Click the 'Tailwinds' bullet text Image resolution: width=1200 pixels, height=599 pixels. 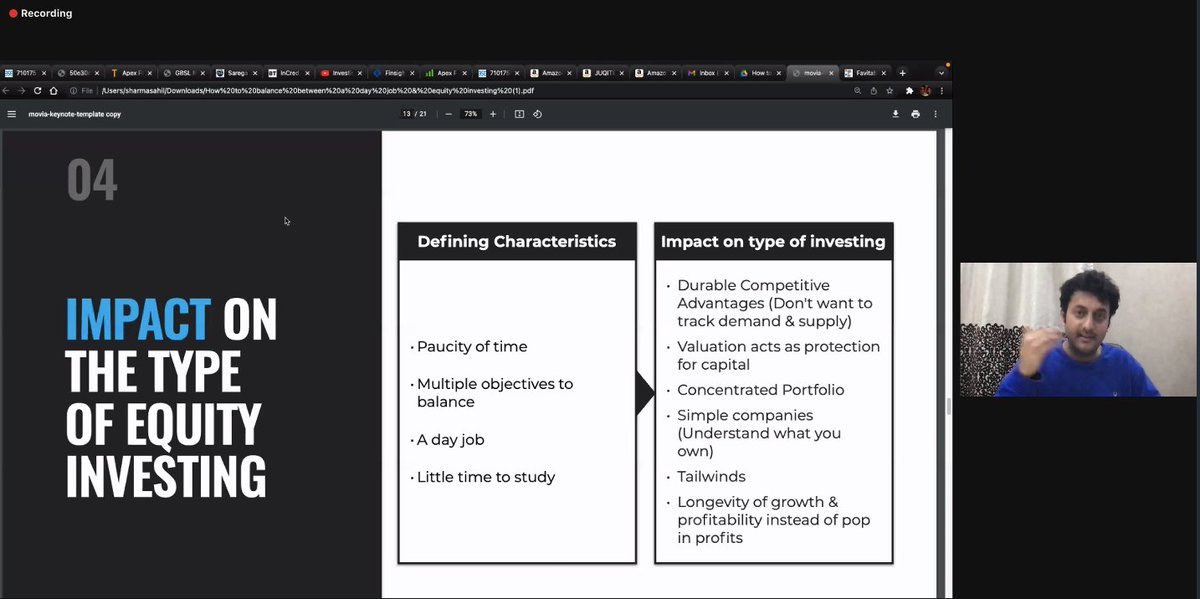click(711, 477)
